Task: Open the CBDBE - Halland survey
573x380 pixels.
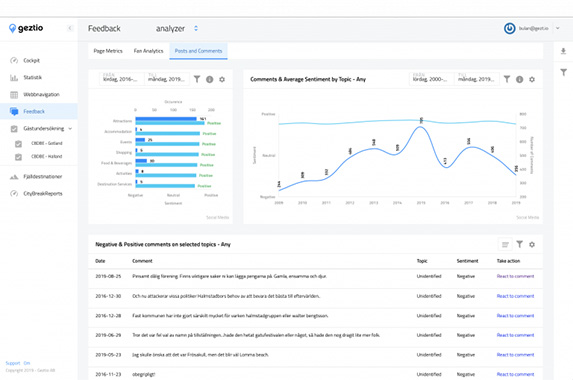Action: pyautogui.click(x=46, y=156)
